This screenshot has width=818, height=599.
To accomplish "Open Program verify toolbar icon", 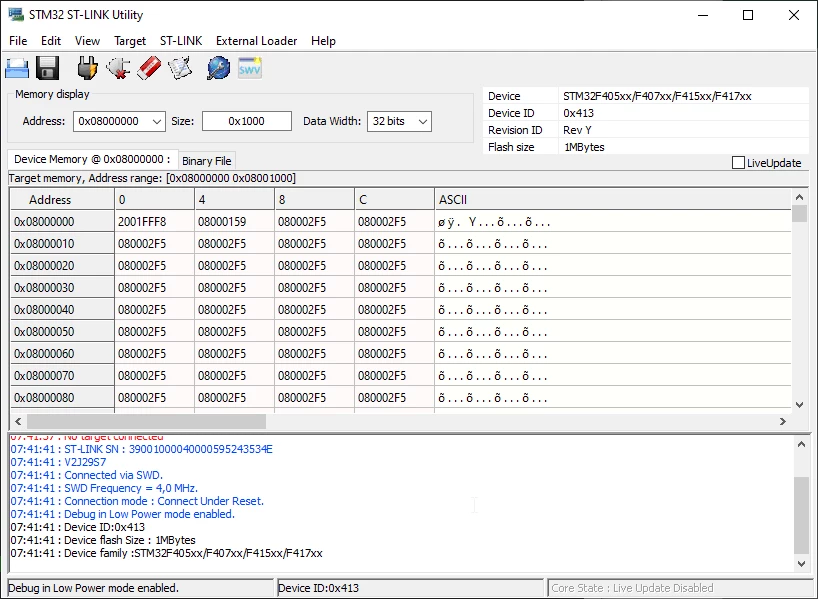I will tap(180, 68).
